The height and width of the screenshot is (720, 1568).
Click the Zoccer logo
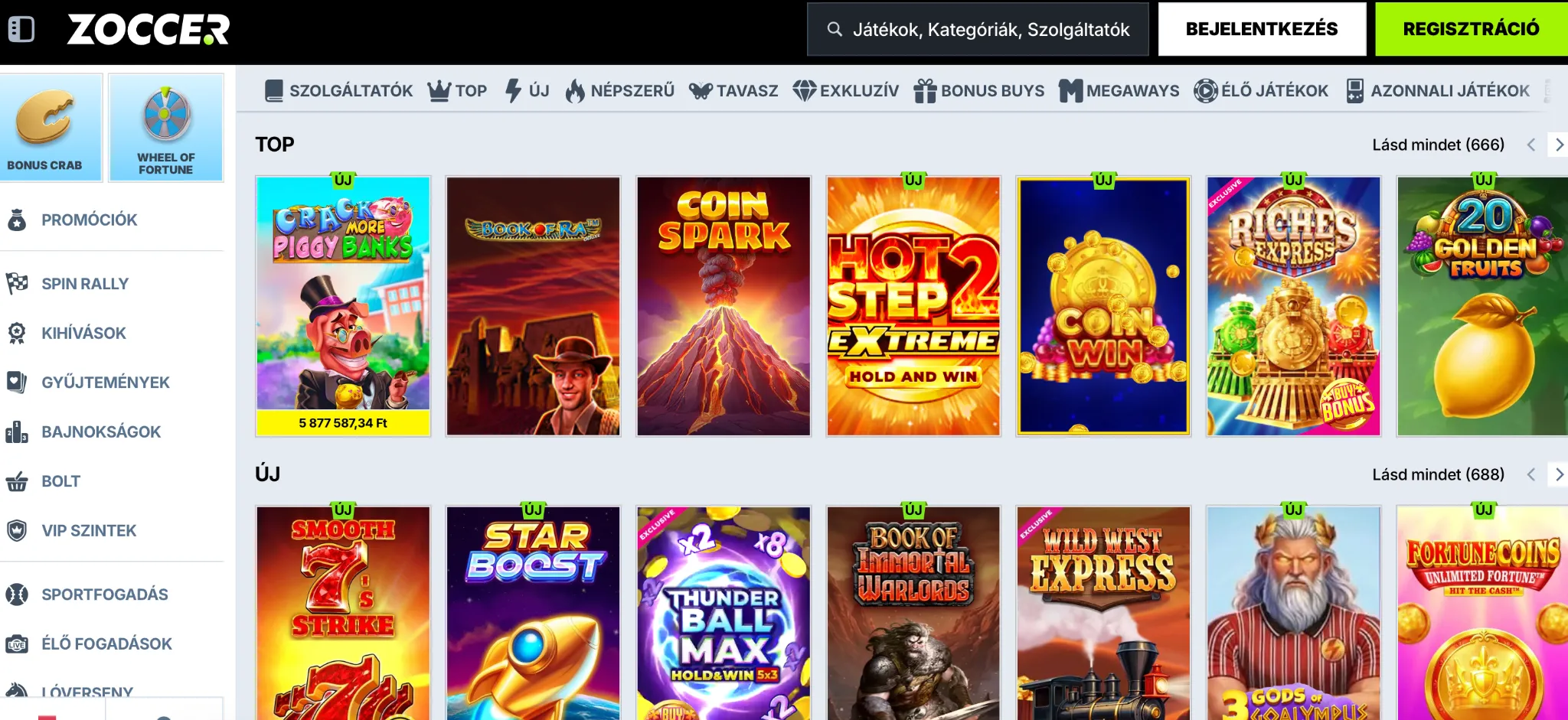click(x=149, y=29)
